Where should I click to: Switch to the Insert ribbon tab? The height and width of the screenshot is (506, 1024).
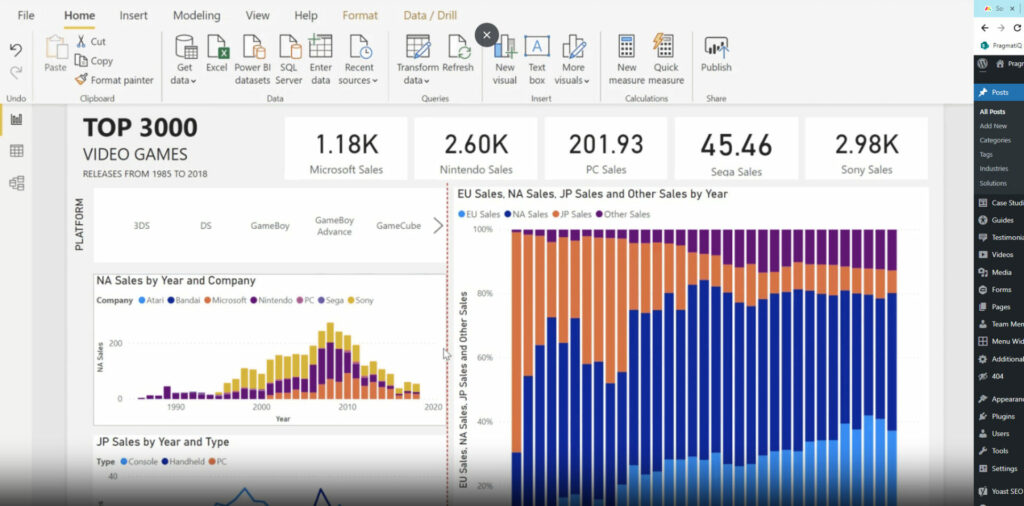click(133, 16)
